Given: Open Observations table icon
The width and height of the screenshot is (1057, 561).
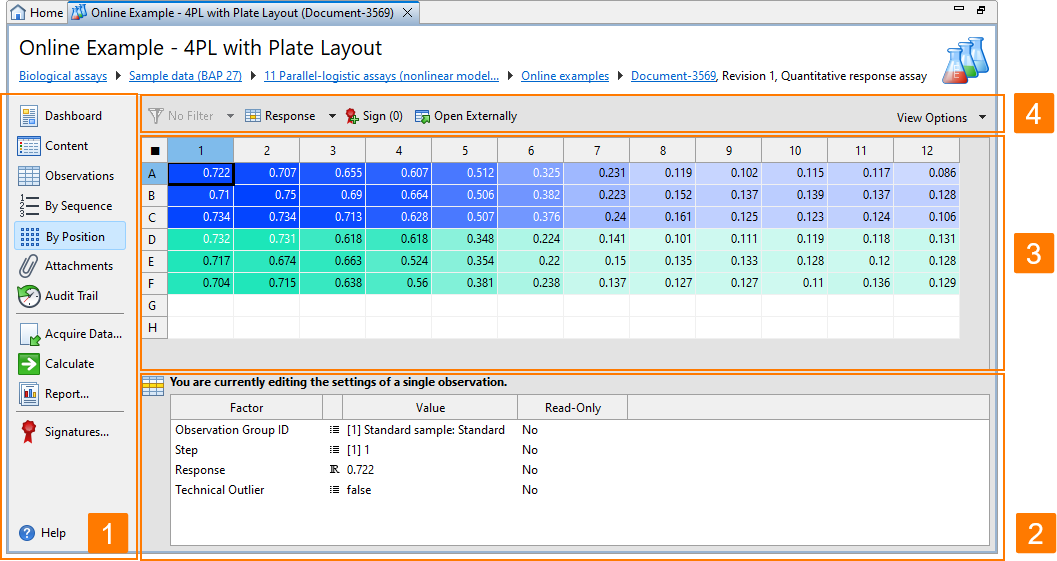Looking at the screenshot, I should pos(28,176).
